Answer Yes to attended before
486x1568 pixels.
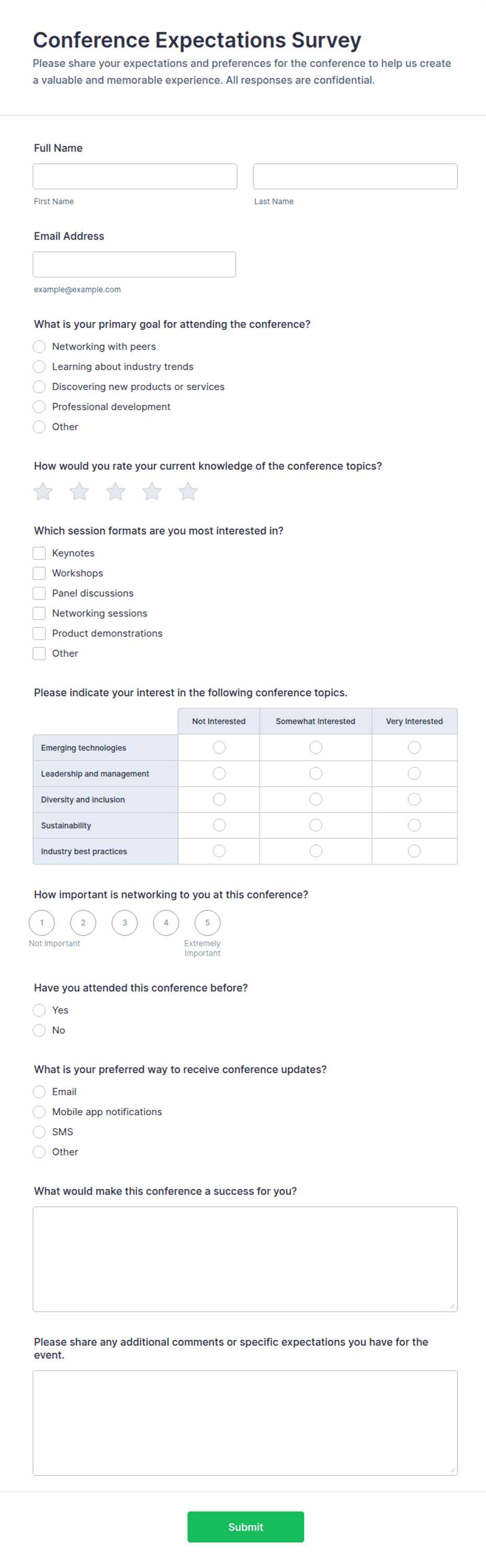pyautogui.click(x=39, y=1010)
